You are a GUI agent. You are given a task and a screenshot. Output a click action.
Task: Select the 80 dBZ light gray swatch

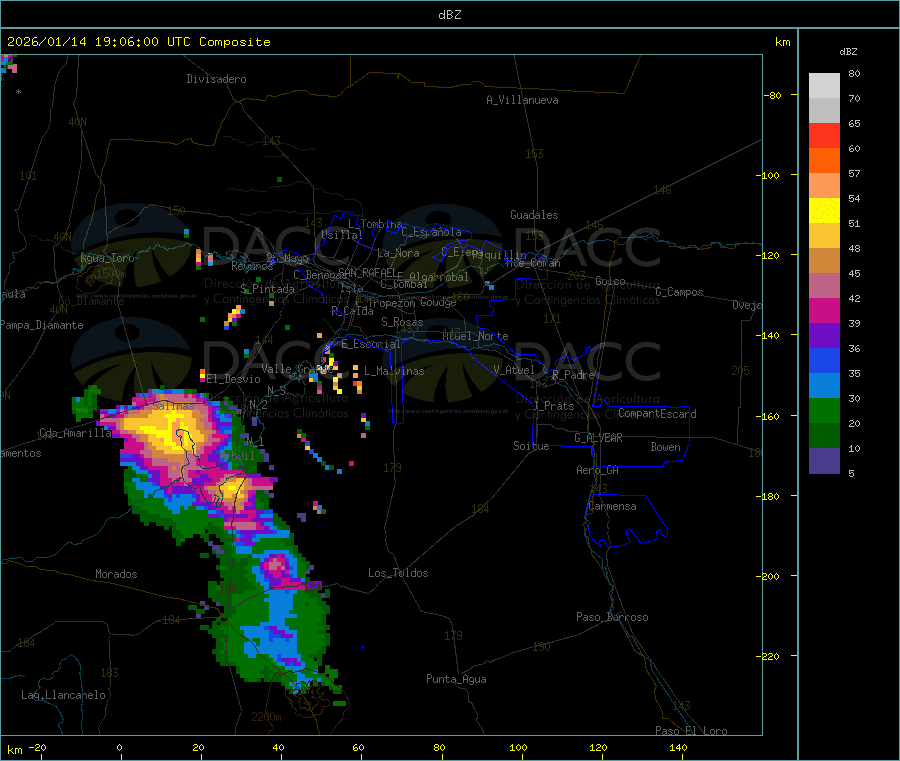[824, 86]
